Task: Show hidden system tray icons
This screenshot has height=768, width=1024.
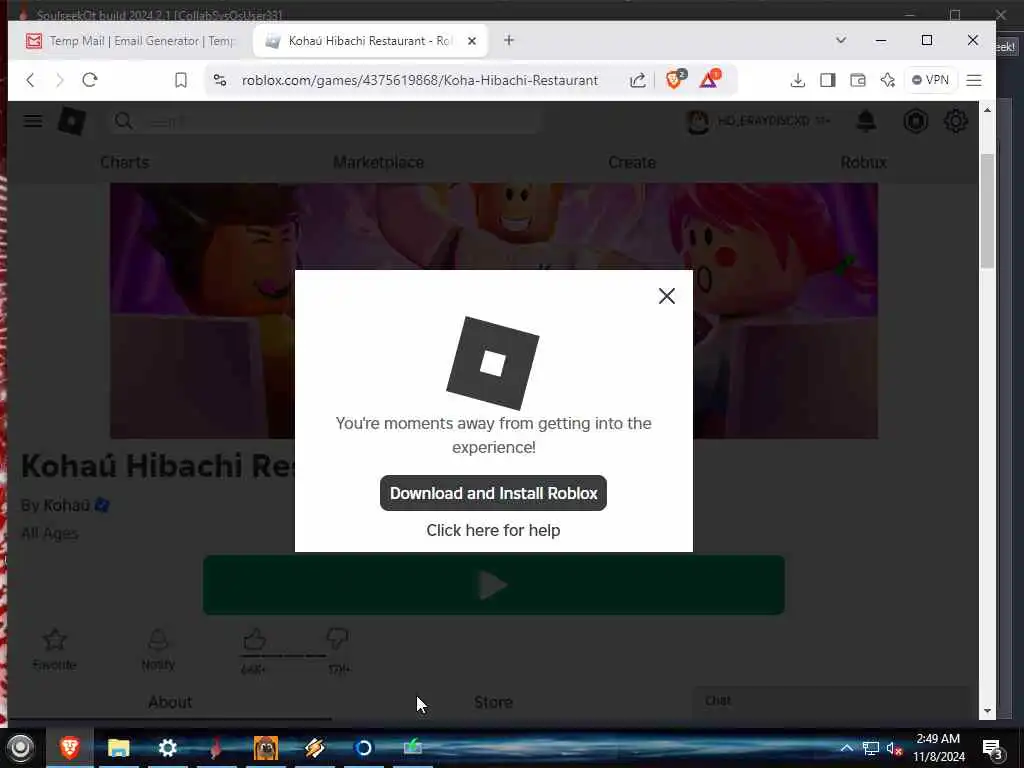Action: point(846,748)
